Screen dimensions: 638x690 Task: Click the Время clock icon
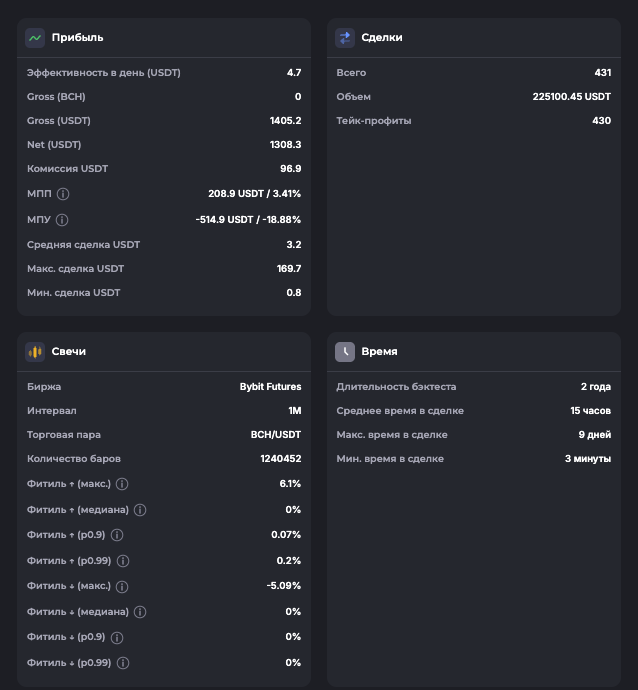coord(345,352)
